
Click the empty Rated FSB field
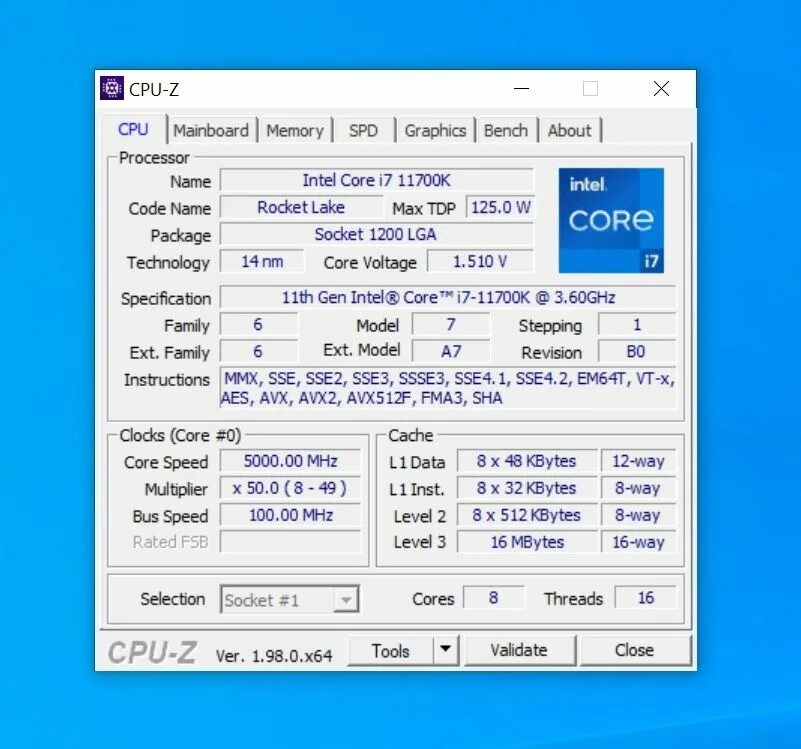[x=290, y=542]
